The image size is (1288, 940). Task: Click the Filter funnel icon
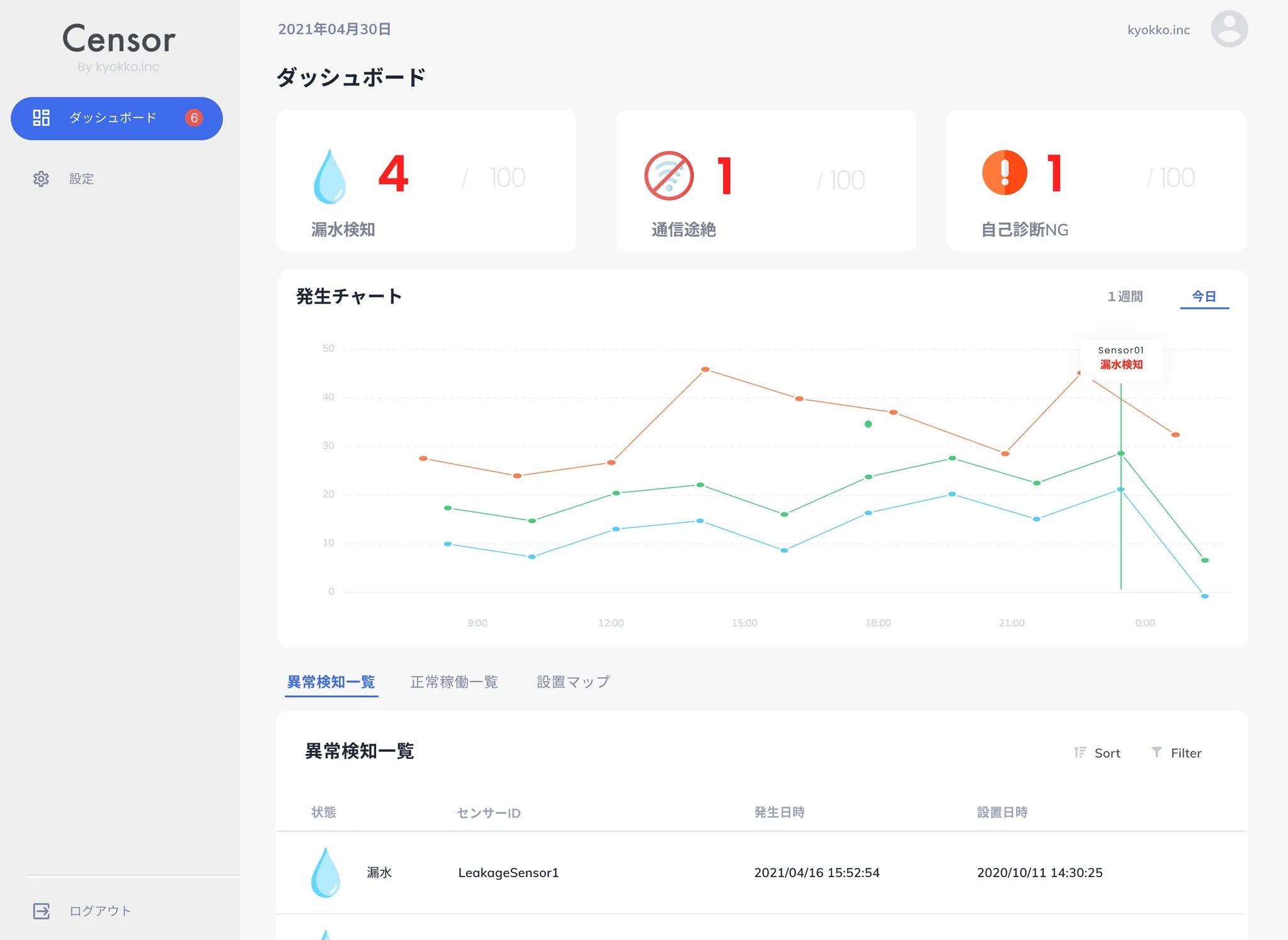pos(1156,752)
